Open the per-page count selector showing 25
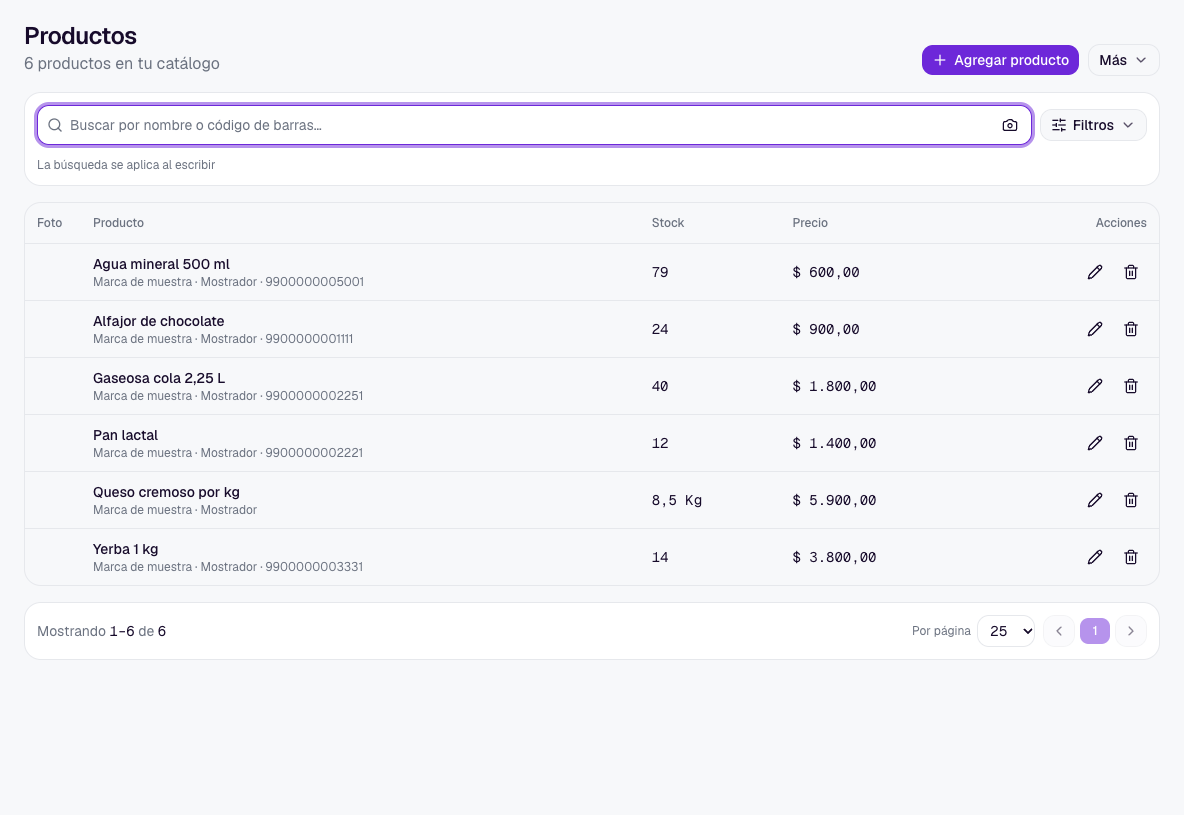The width and height of the screenshot is (1184, 815). point(1006,631)
